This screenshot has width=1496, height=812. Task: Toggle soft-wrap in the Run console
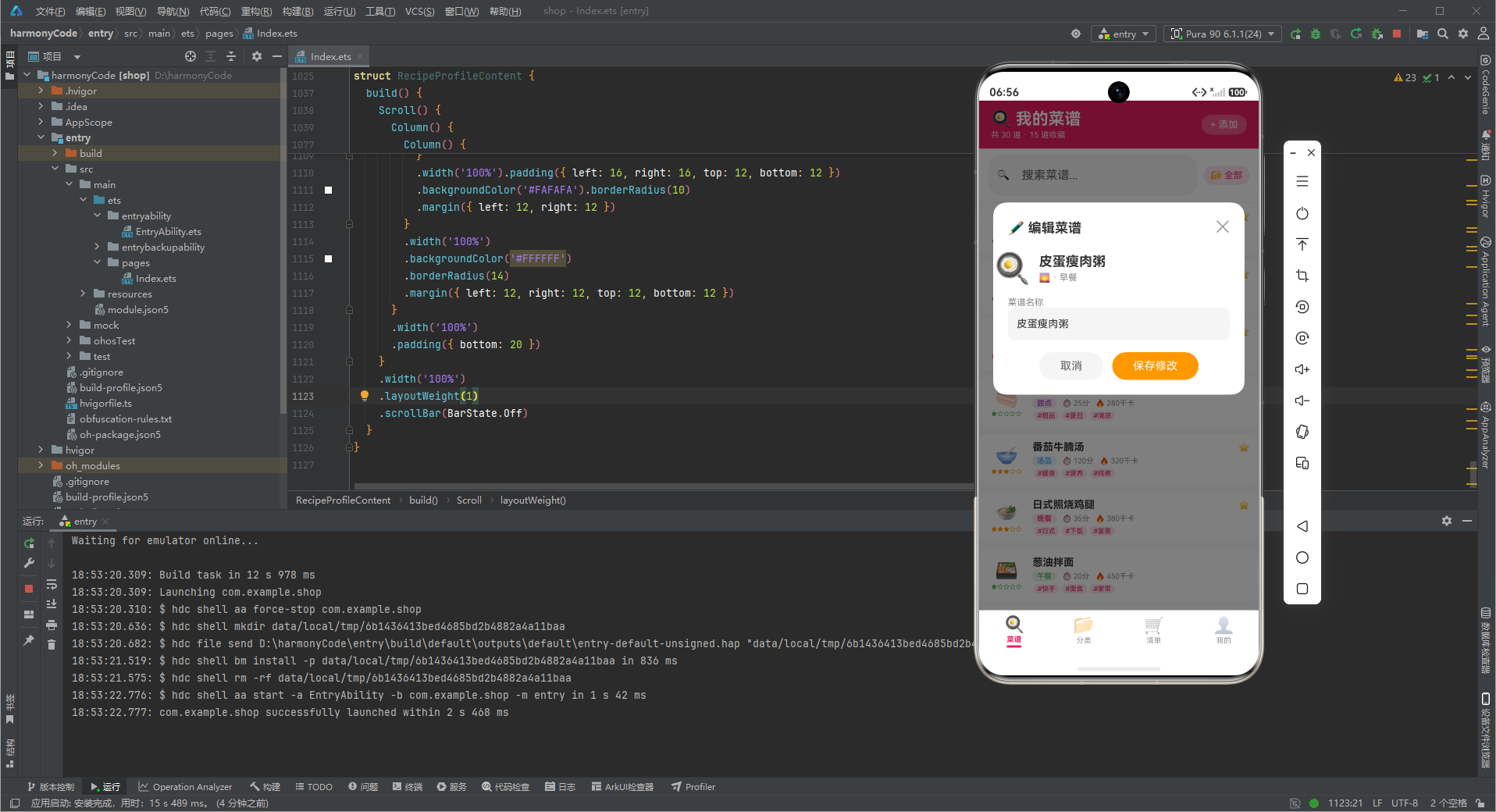(52, 585)
